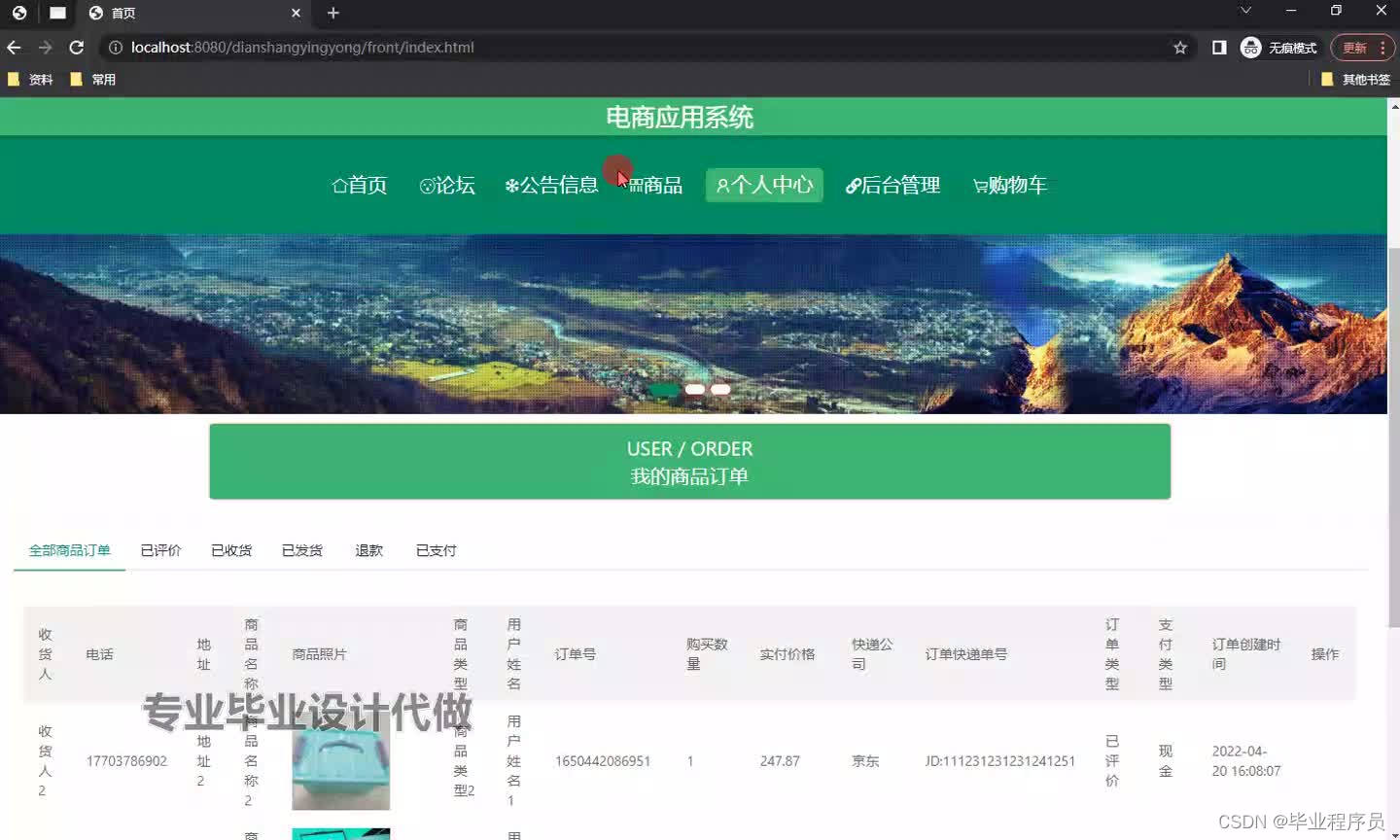The width and height of the screenshot is (1400, 840).
Task: Open the 论坛 forum menu item
Action: [447, 185]
